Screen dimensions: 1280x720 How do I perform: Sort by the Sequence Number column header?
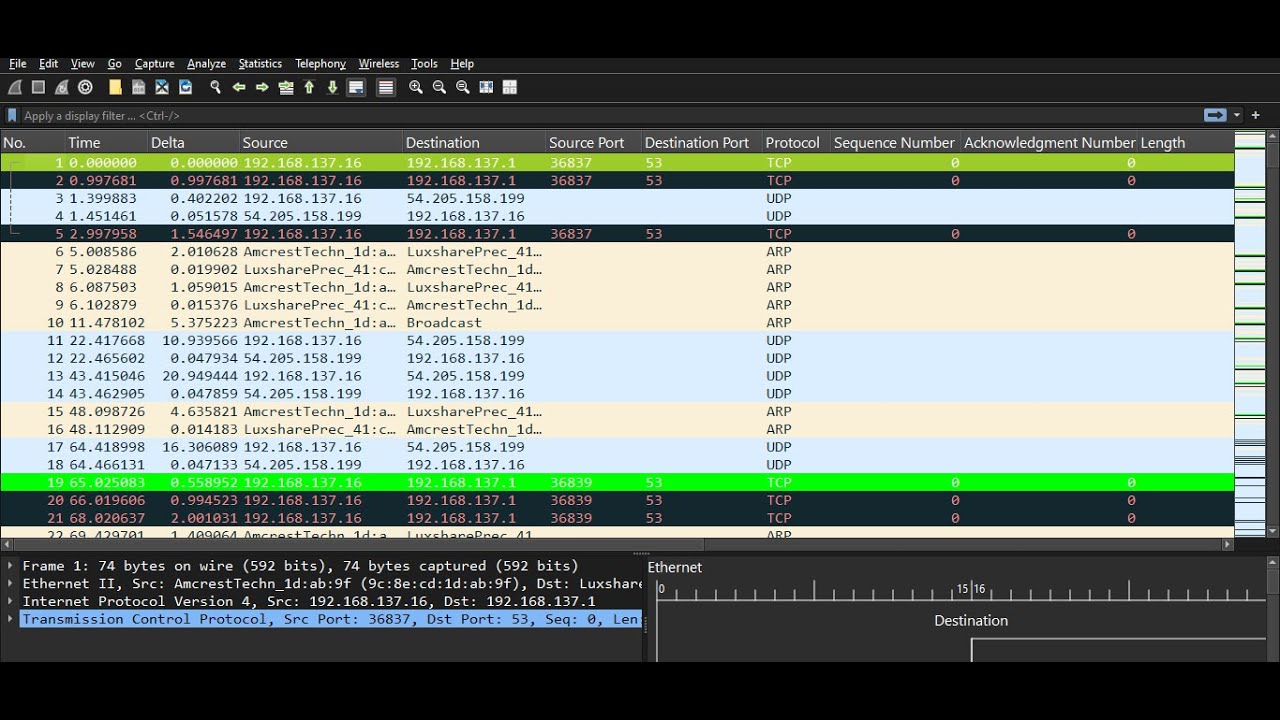click(x=895, y=143)
